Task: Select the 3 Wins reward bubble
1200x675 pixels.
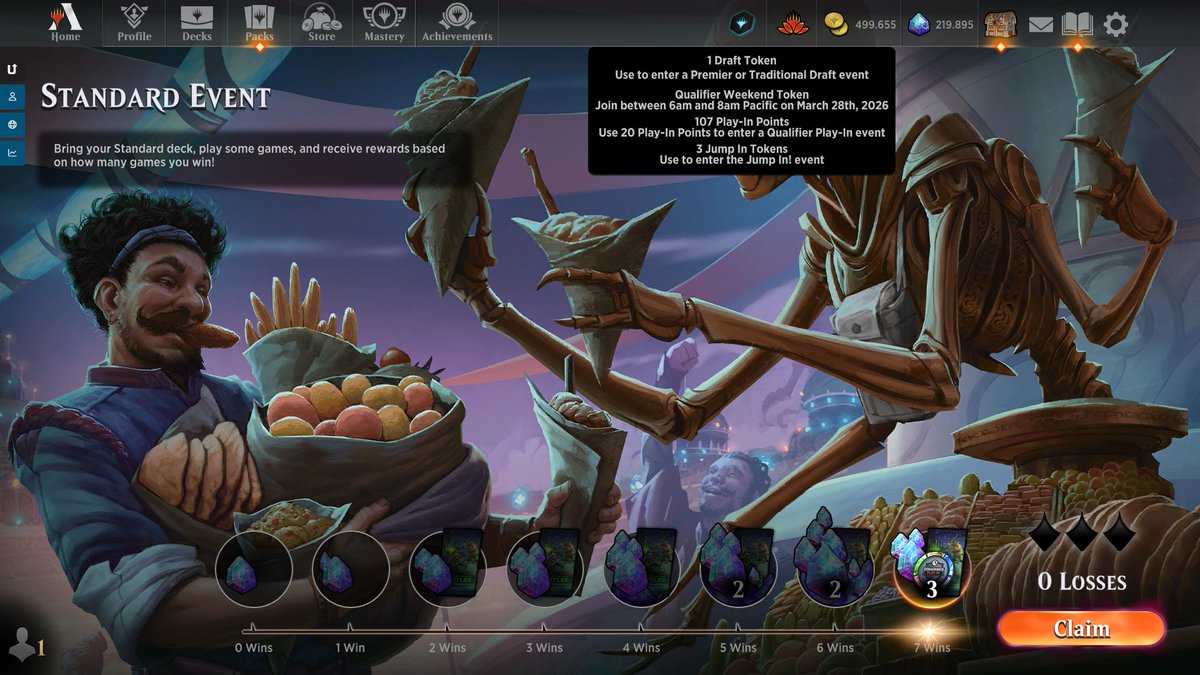Action: coord(544,569)
